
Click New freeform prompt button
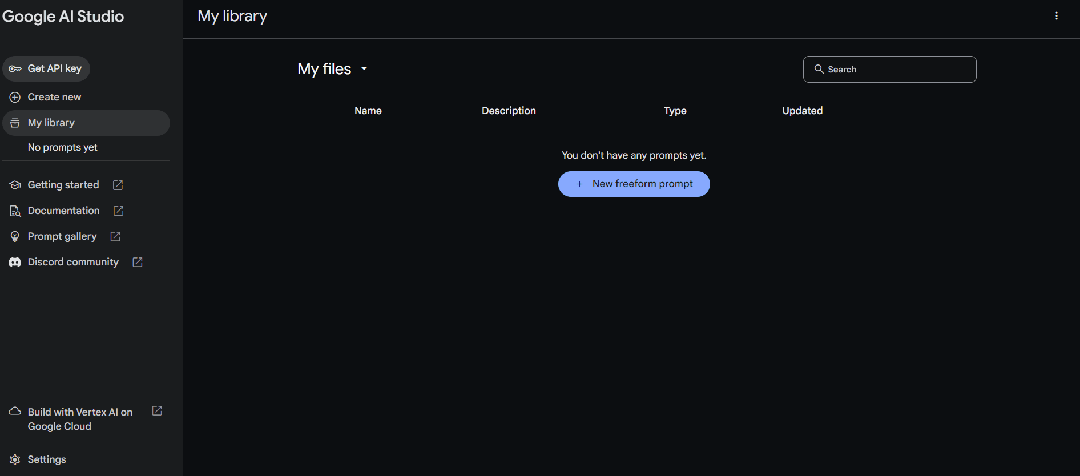[634, 184]
